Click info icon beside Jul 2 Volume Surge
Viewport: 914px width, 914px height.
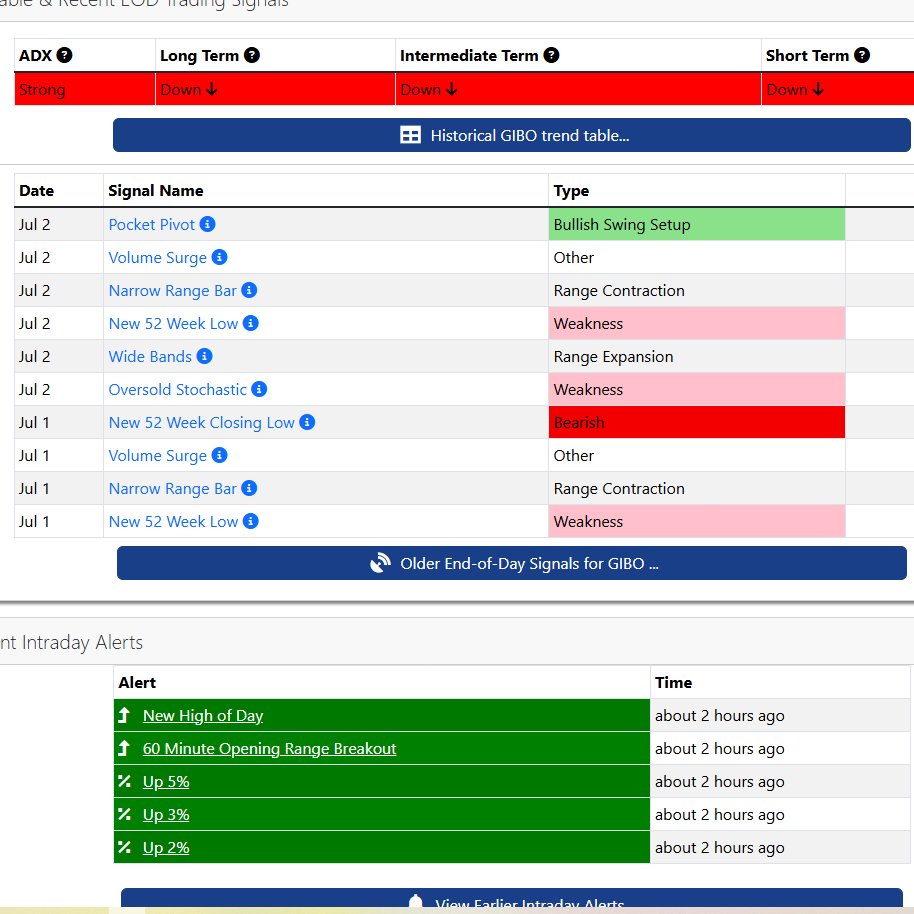pos(219,257)
